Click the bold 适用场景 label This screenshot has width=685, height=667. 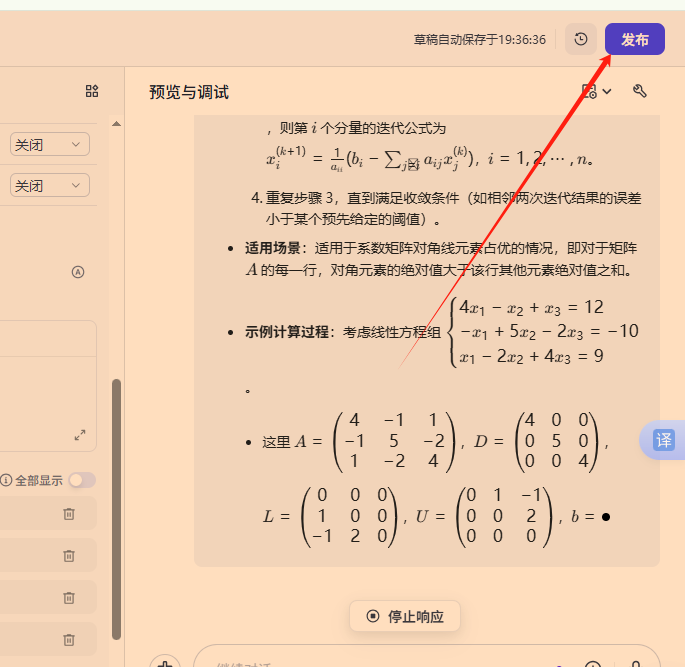(273, 248)
